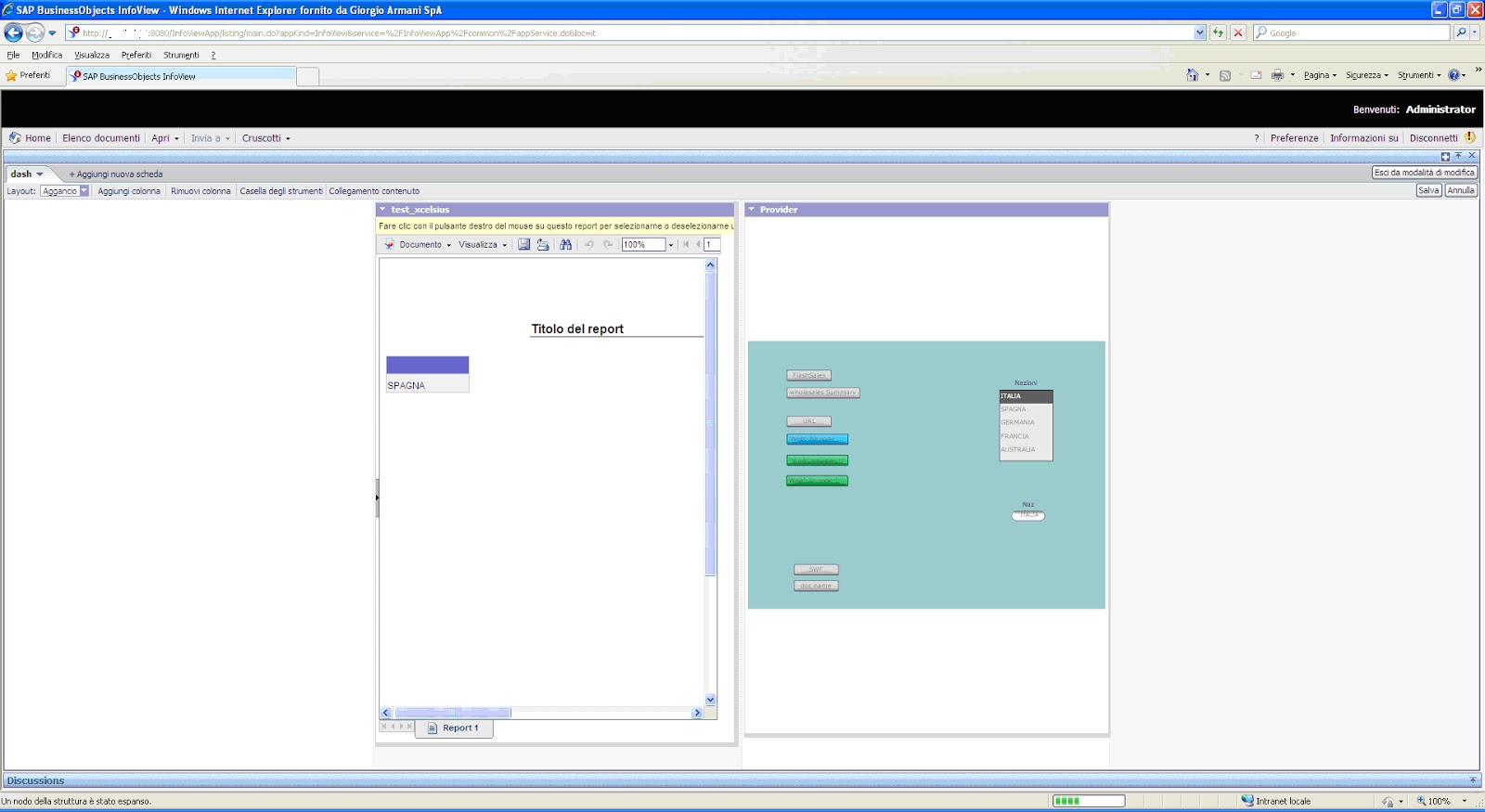Close the dashboard panel with X icon
The height and width of the screenshot is (812, 1485).
(1471, 156)
